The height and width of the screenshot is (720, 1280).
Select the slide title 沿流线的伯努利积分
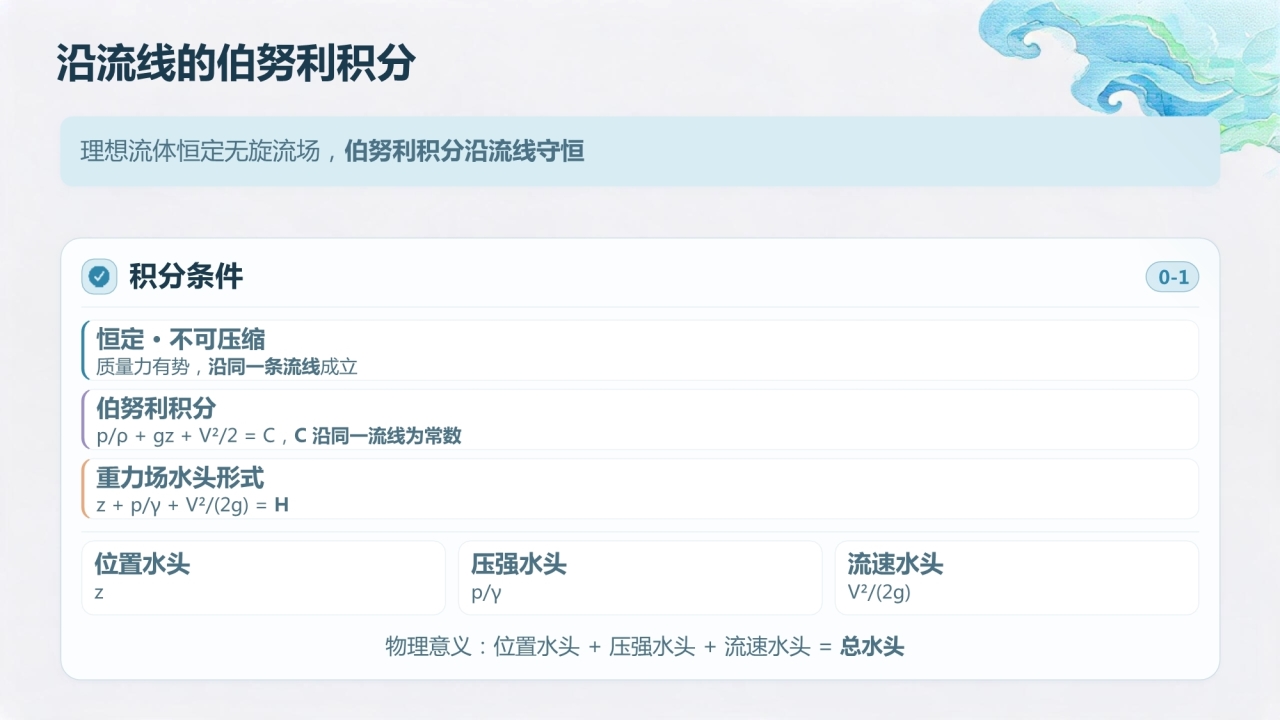pyautogui.click(x=236, y=63)
